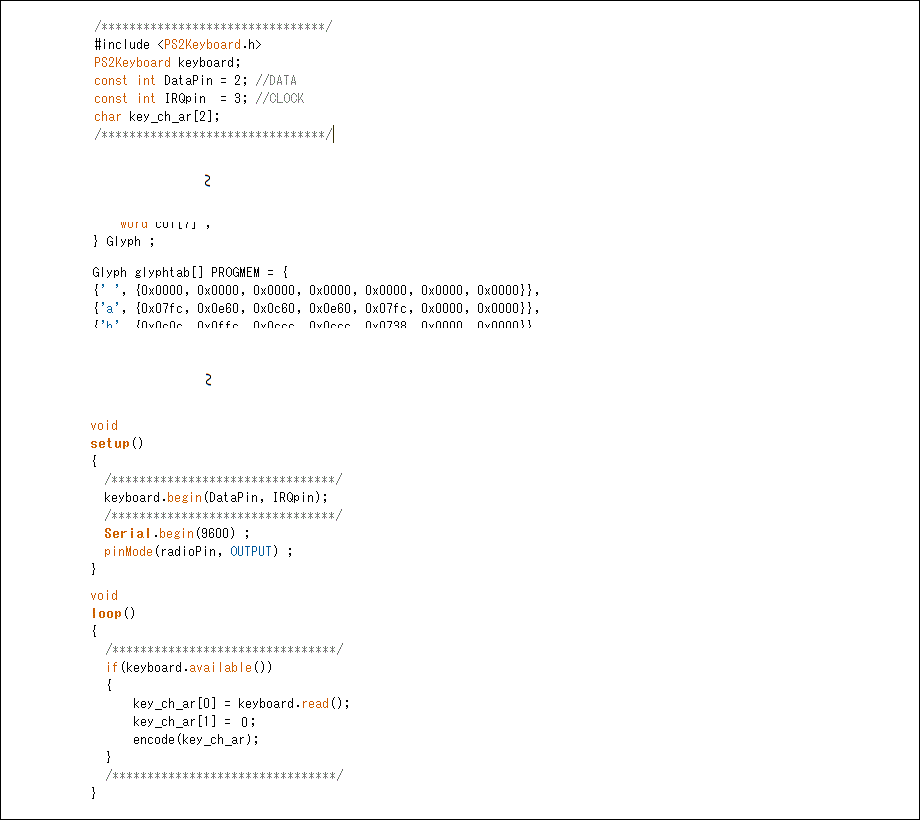
Task: Click the glyphtab[] PROGMEM declaration
Action: point(190,272)
